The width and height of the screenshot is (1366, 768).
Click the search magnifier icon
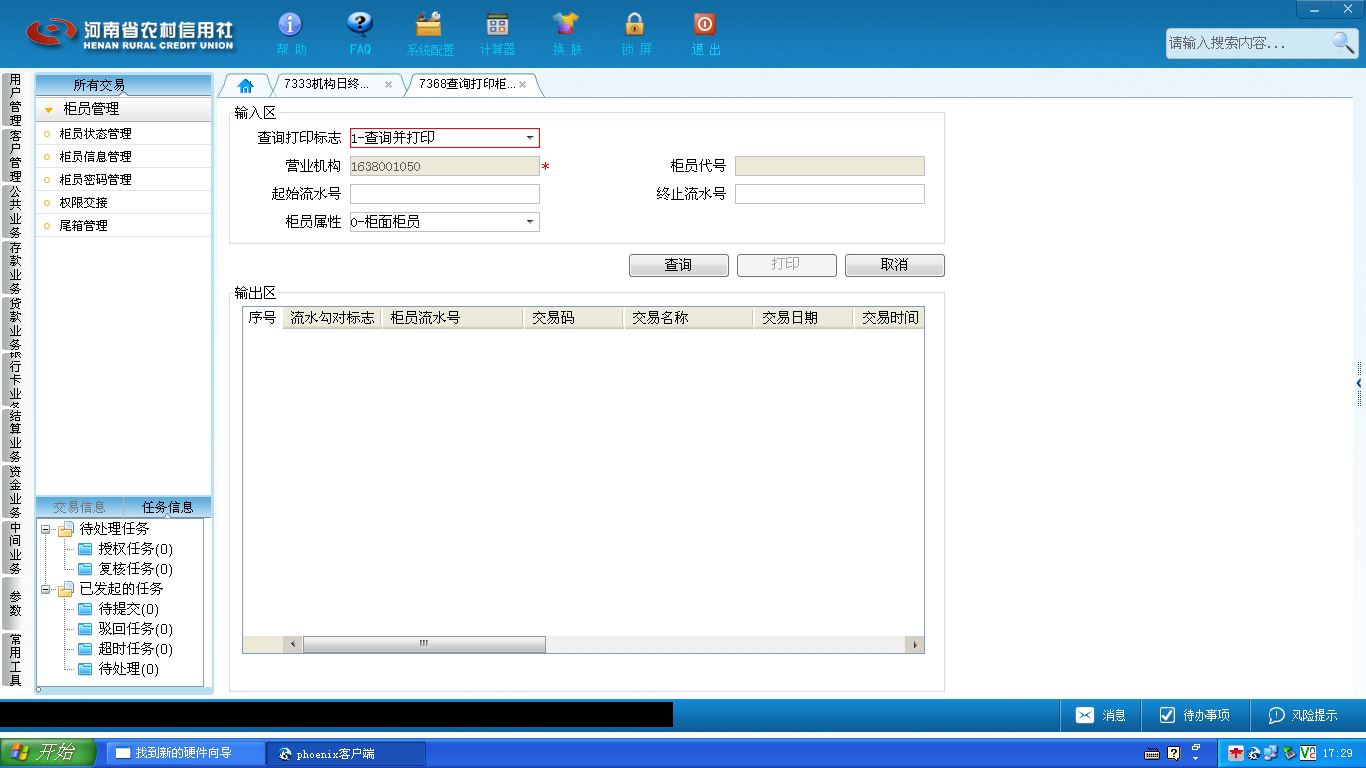coord(1343,43)
